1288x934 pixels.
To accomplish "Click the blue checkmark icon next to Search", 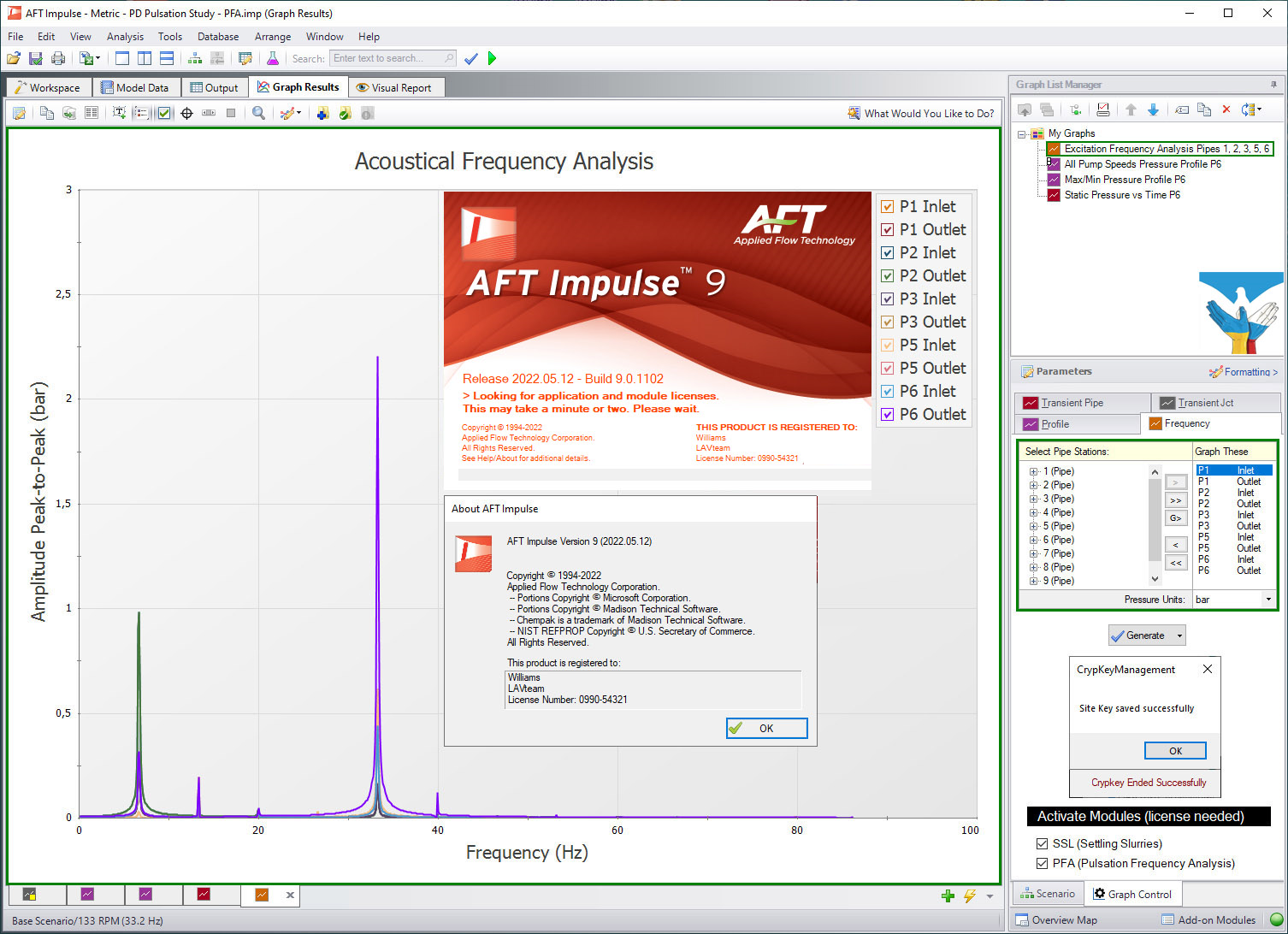I will pyautogui.click(x=470, y=58).
